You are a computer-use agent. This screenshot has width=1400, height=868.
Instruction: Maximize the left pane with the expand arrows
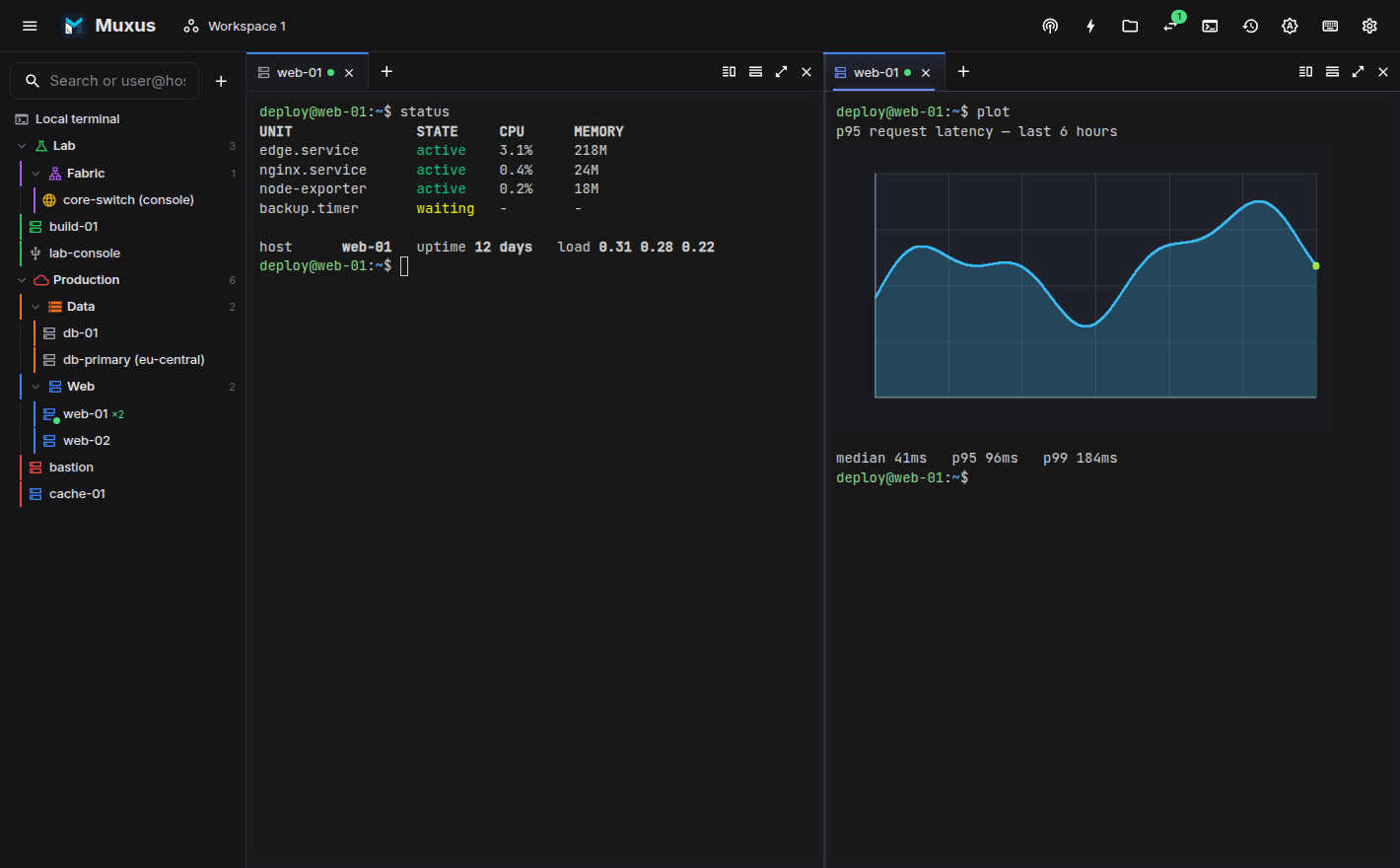point(781,71)
